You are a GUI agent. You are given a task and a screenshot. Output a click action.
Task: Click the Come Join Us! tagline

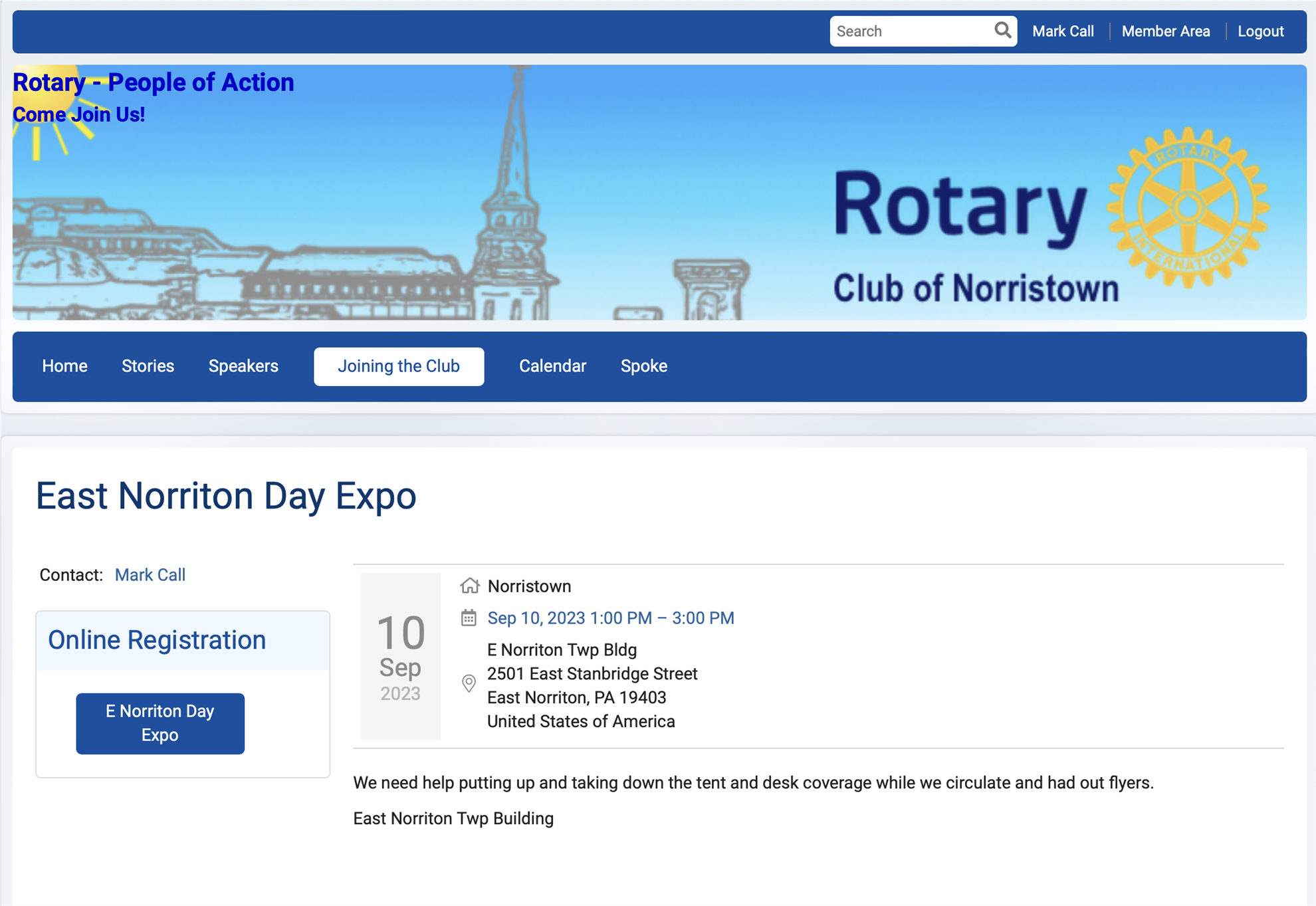[x=79, y=114]
